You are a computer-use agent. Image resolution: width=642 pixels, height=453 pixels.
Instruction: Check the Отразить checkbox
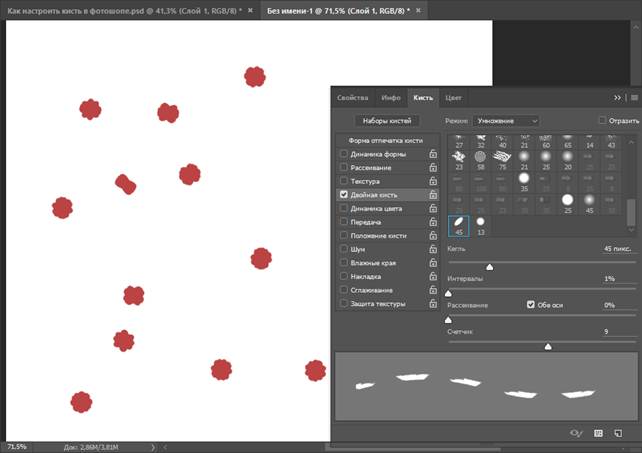602,120
